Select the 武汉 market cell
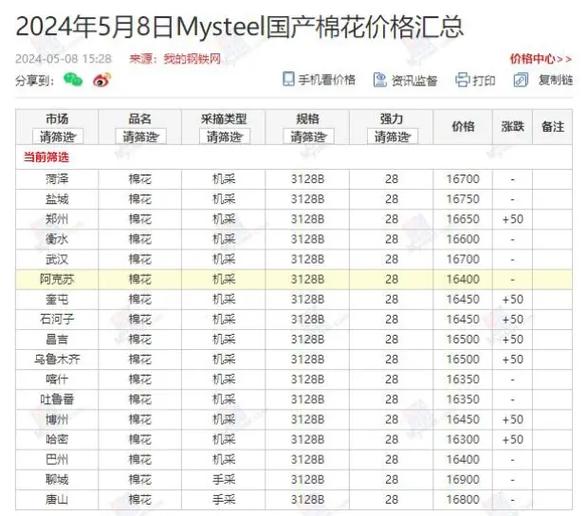Image resolution: width=588 pixels, height=516 pixels. [57, 259]
